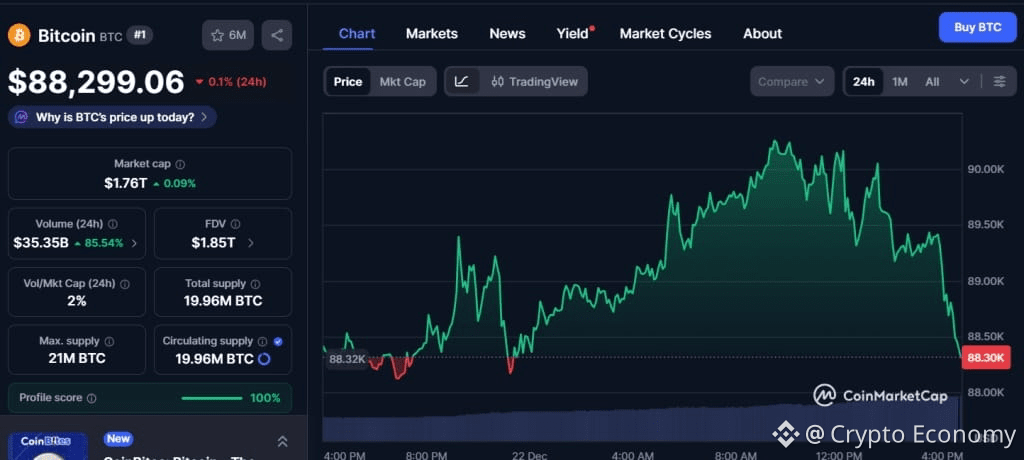Click the Total supply info icon

[255, 284]
